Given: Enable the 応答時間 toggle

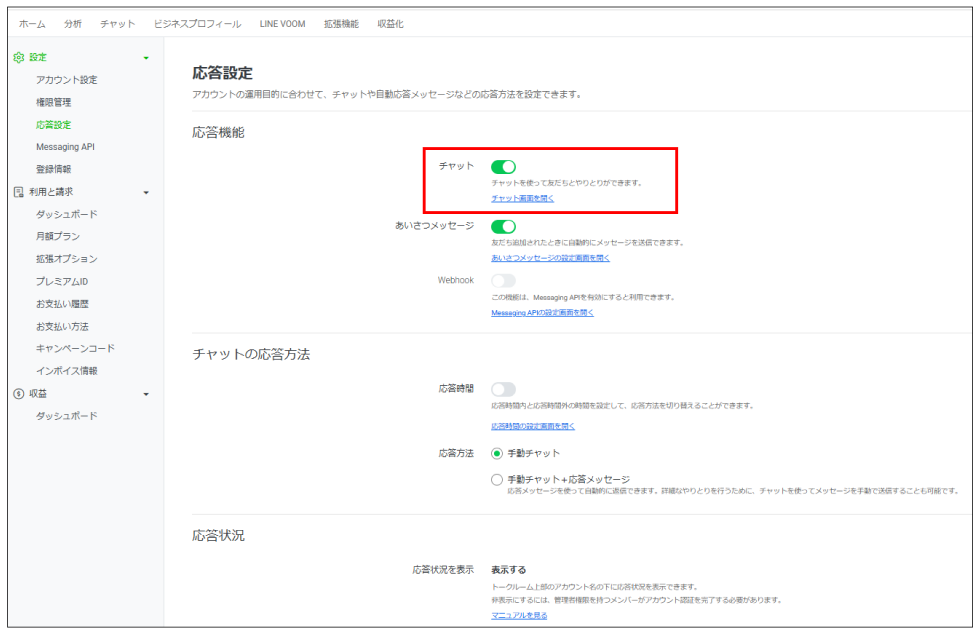Looking at the screenshot, I should tap(503, 389).
